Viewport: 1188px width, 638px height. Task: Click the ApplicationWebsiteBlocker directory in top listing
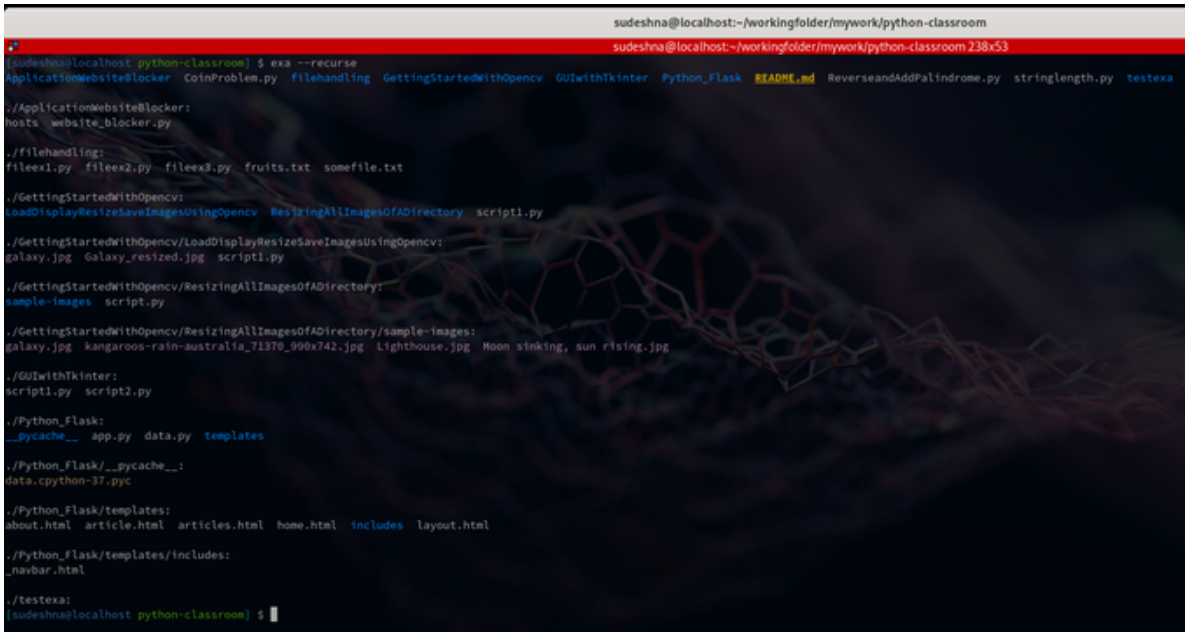pos(87,78)
